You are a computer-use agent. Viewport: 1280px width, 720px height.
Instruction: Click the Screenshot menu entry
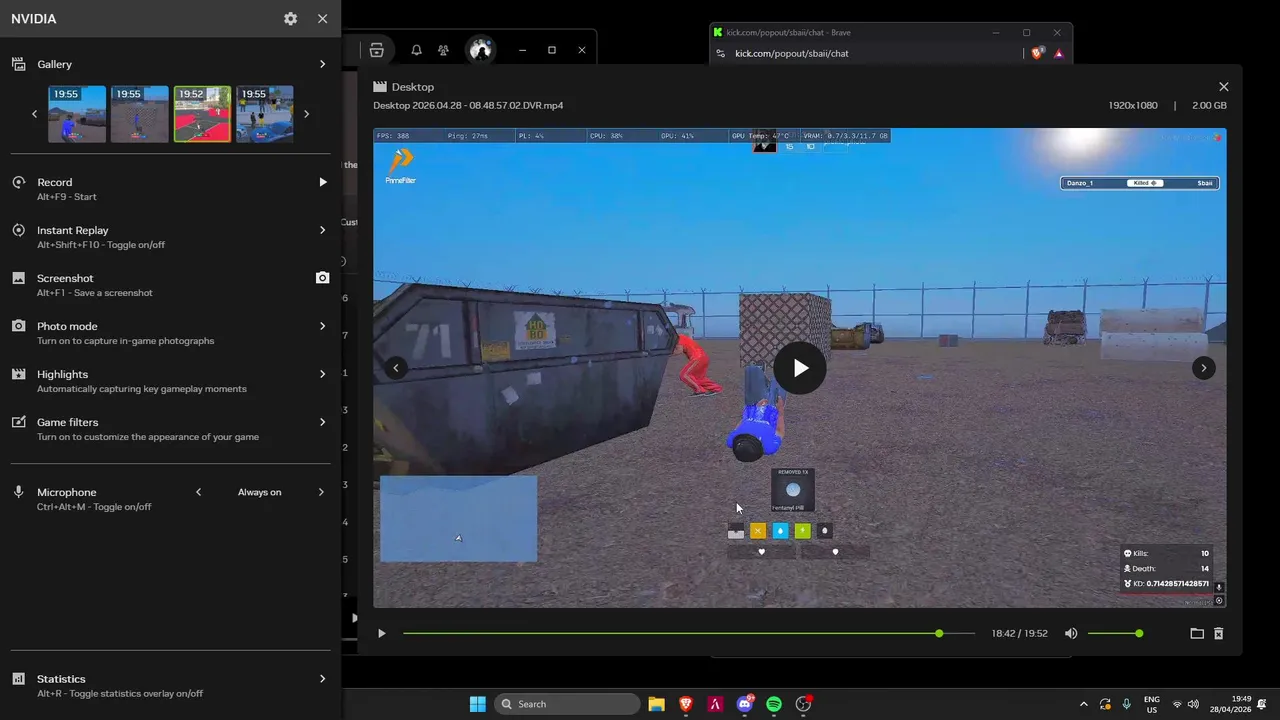click(x=170, y=284)
